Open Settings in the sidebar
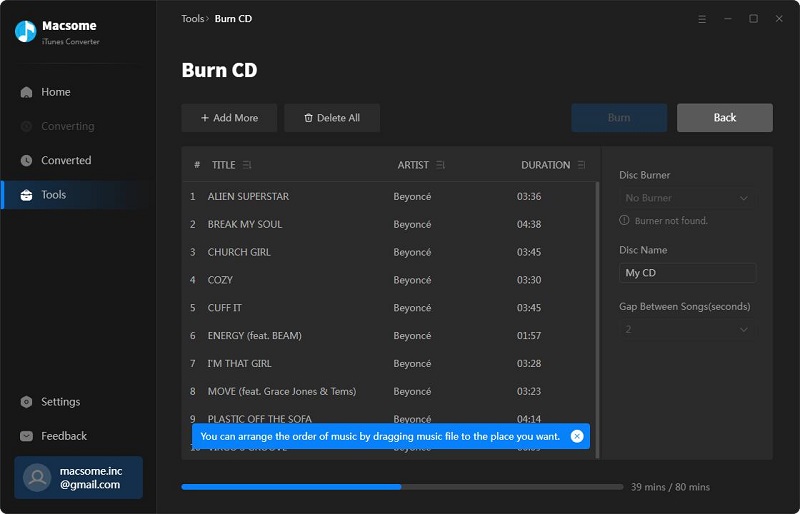Image resolution: width=800 pixels, height=514 pixels. coord(77,402)
